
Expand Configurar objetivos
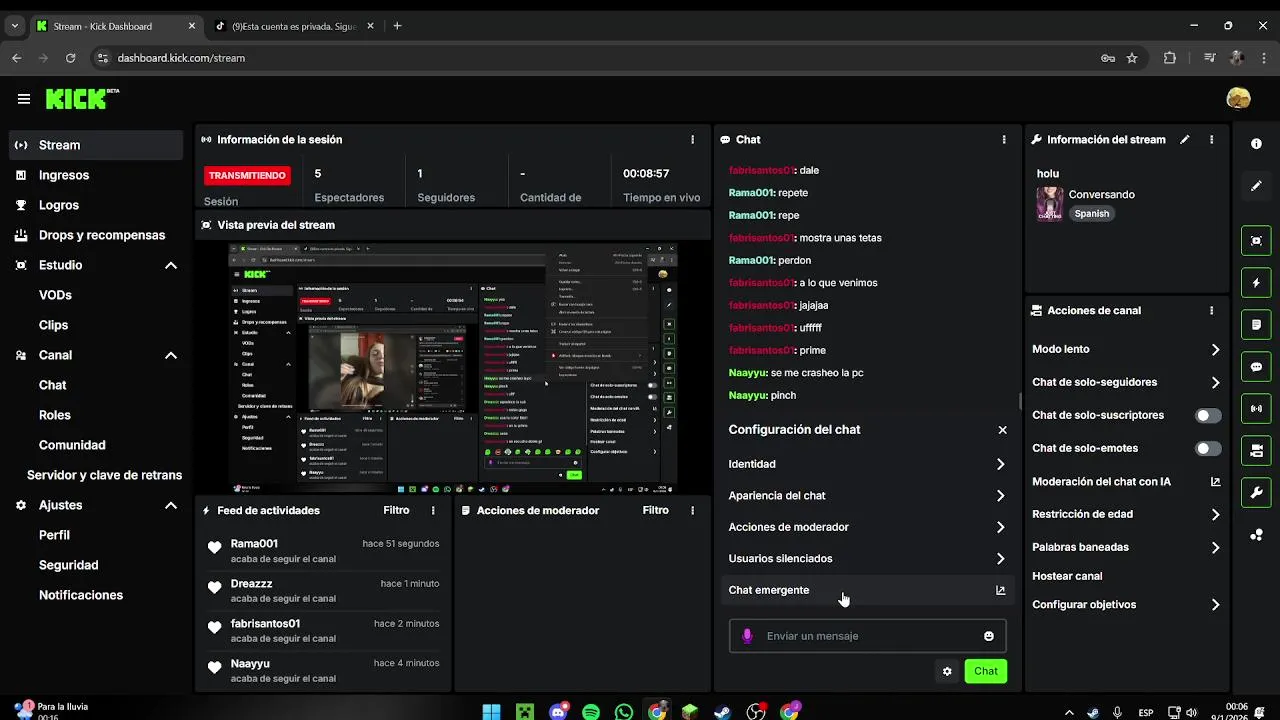pyautogui.click(x=1126, y=604)
